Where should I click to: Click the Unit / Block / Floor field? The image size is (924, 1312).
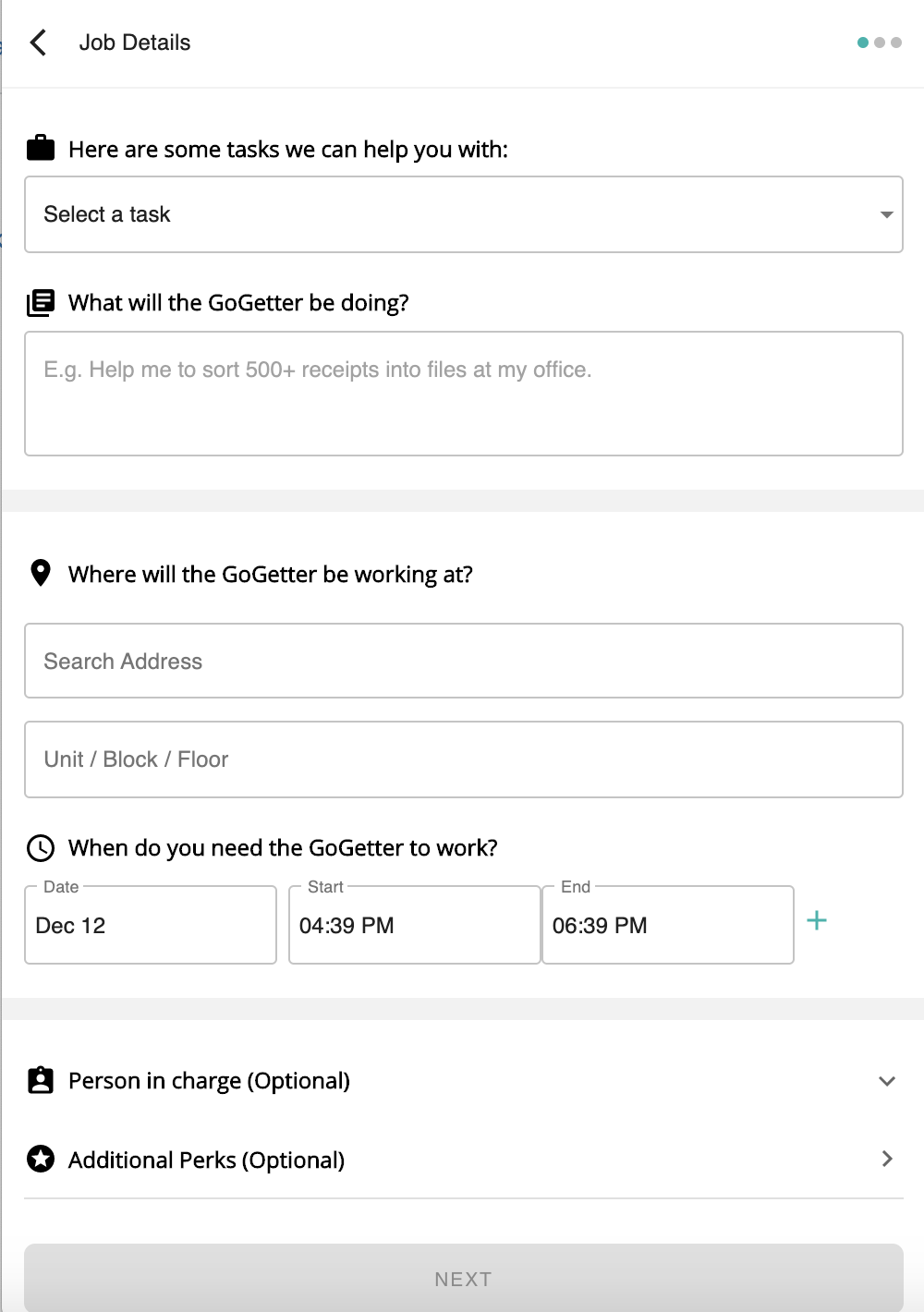[x=463, y=759]
